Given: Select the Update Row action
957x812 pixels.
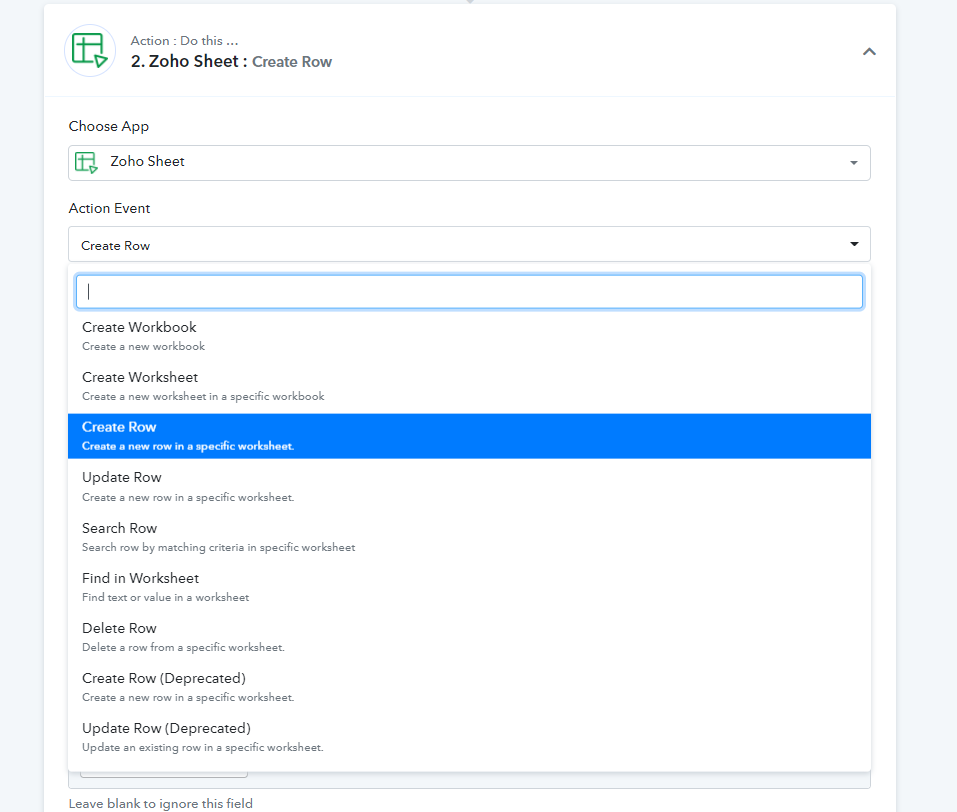Looking at the screenshot, I should (469, 487).
